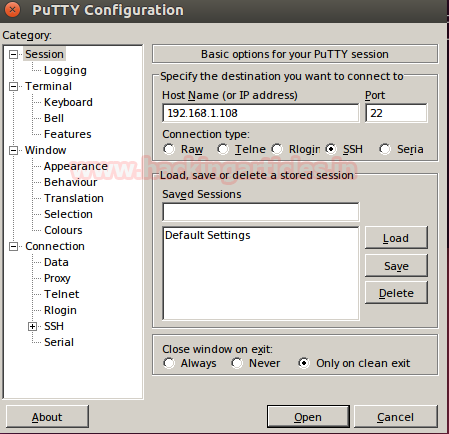The width and height of the screenshot is (449, 434).
Task: Open the Colours settings category
Action: click(63, 230)
